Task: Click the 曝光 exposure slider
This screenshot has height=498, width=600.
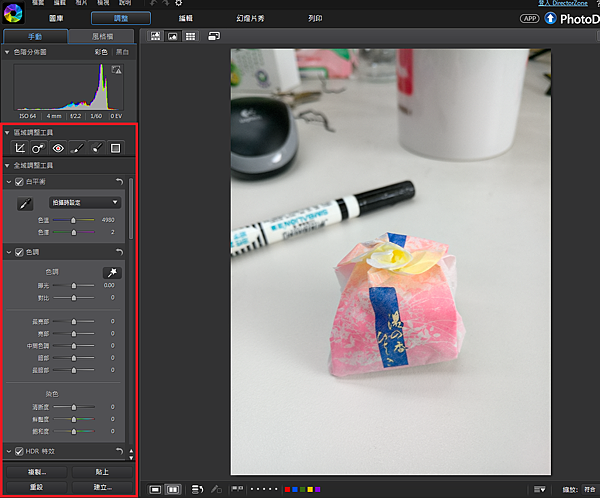Action: click(x=73, y=286)
